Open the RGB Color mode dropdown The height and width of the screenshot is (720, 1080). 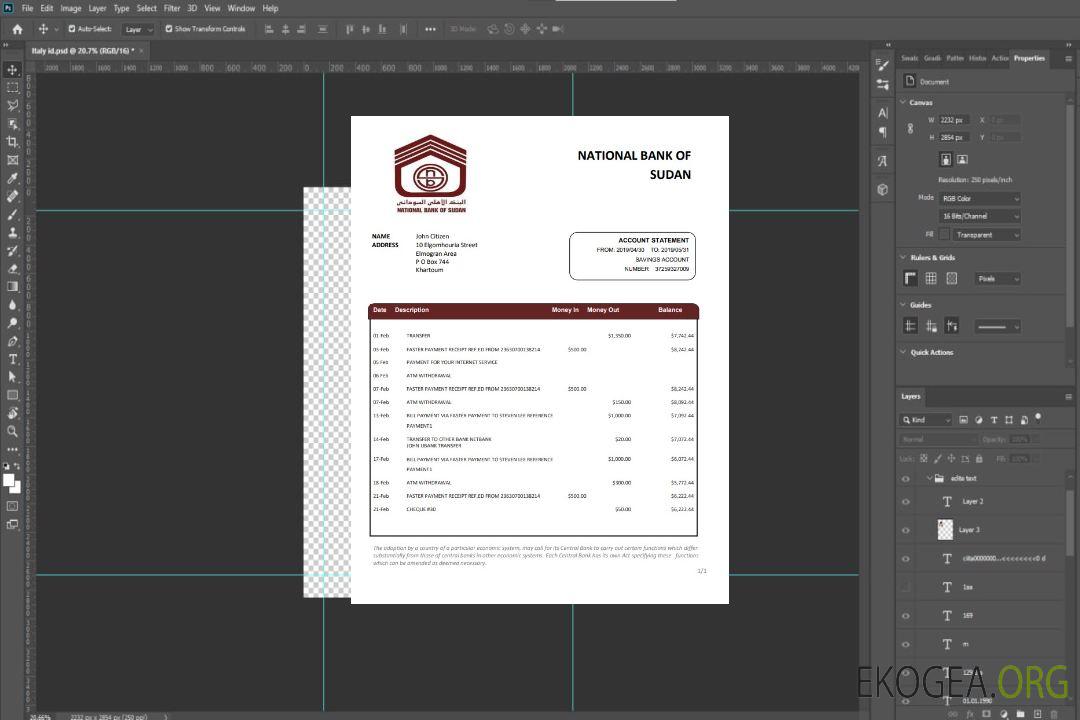pos(979,198)
